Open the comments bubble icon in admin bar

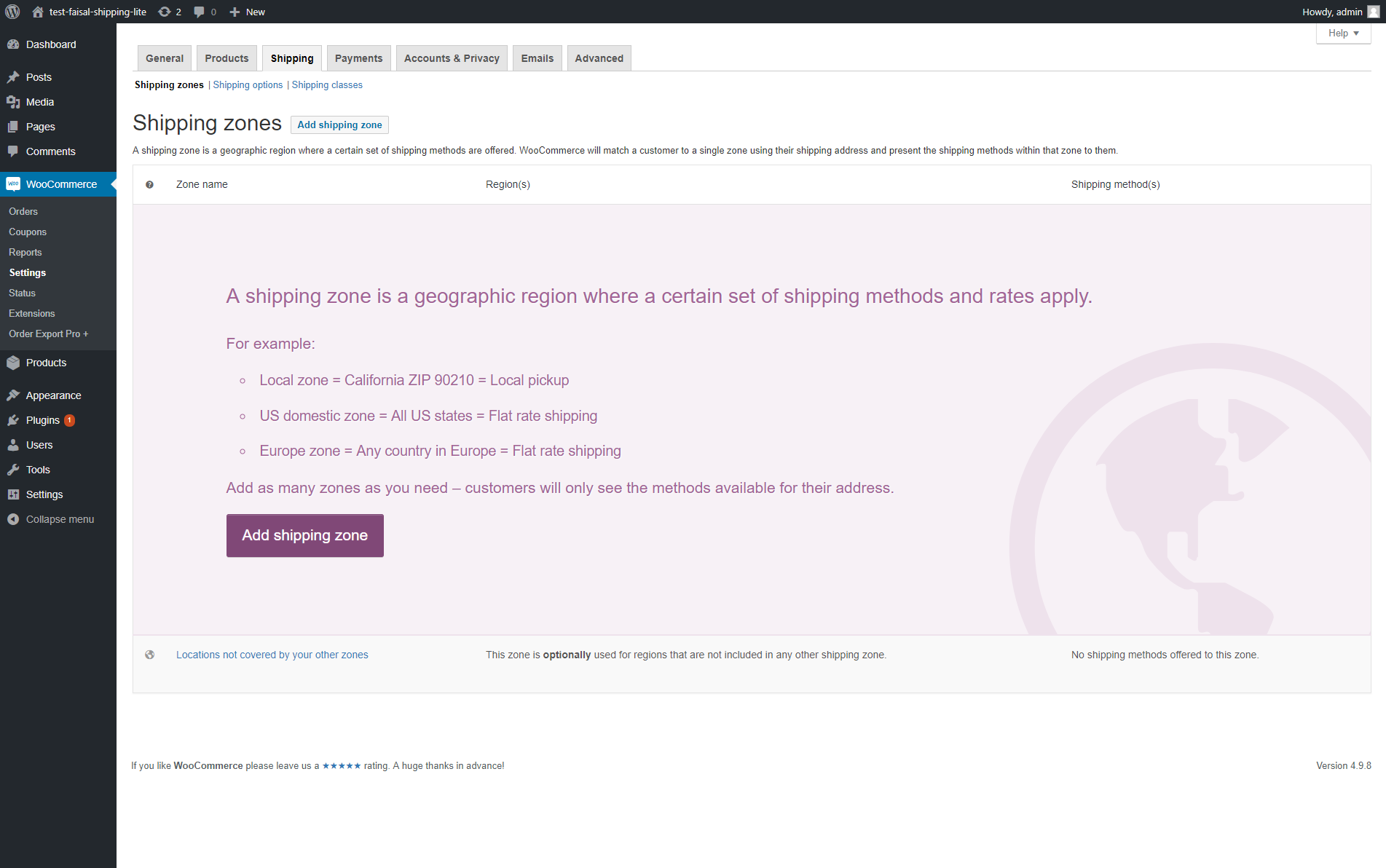click(199, 12)
